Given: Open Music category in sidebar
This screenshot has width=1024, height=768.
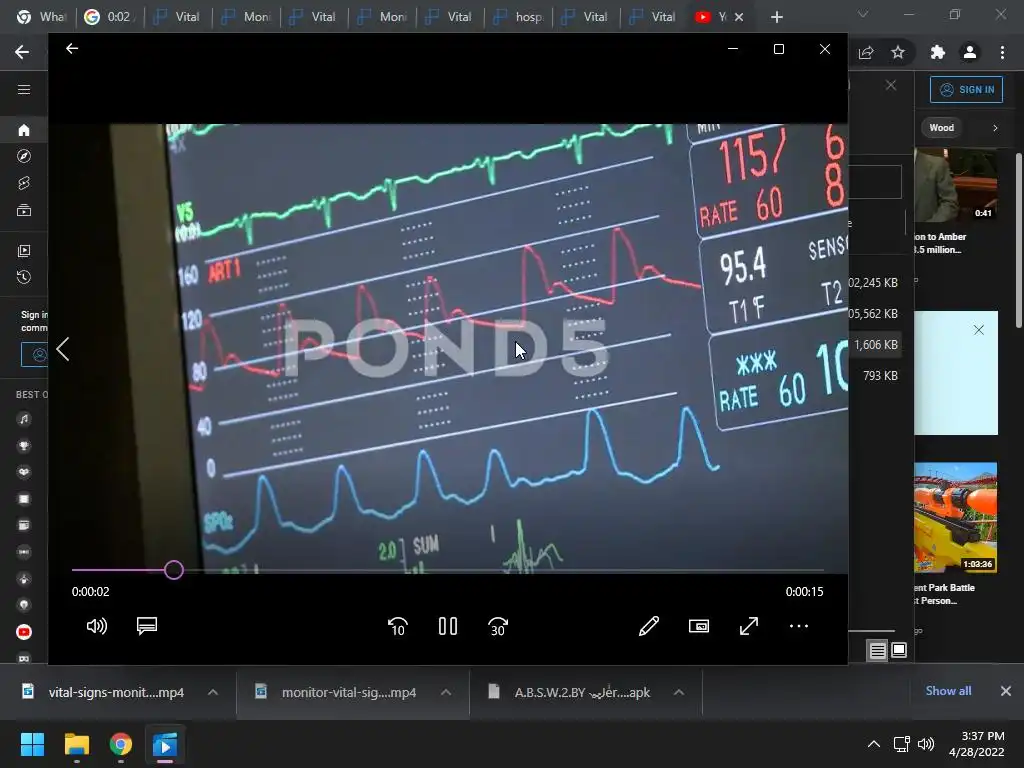Looking at the screenshot, I should pos(24,419).
